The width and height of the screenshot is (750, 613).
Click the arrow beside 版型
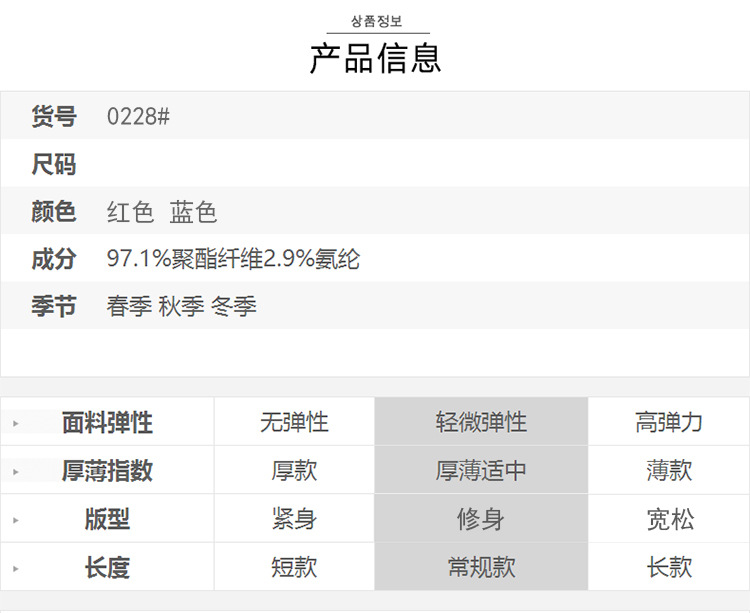click(x=16, y=520)
